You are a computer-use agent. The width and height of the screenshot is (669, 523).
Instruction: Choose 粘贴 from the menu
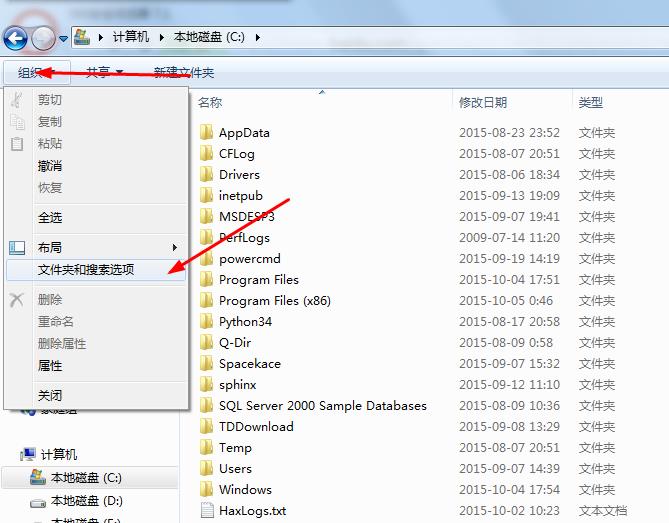(x=50, y=143)
